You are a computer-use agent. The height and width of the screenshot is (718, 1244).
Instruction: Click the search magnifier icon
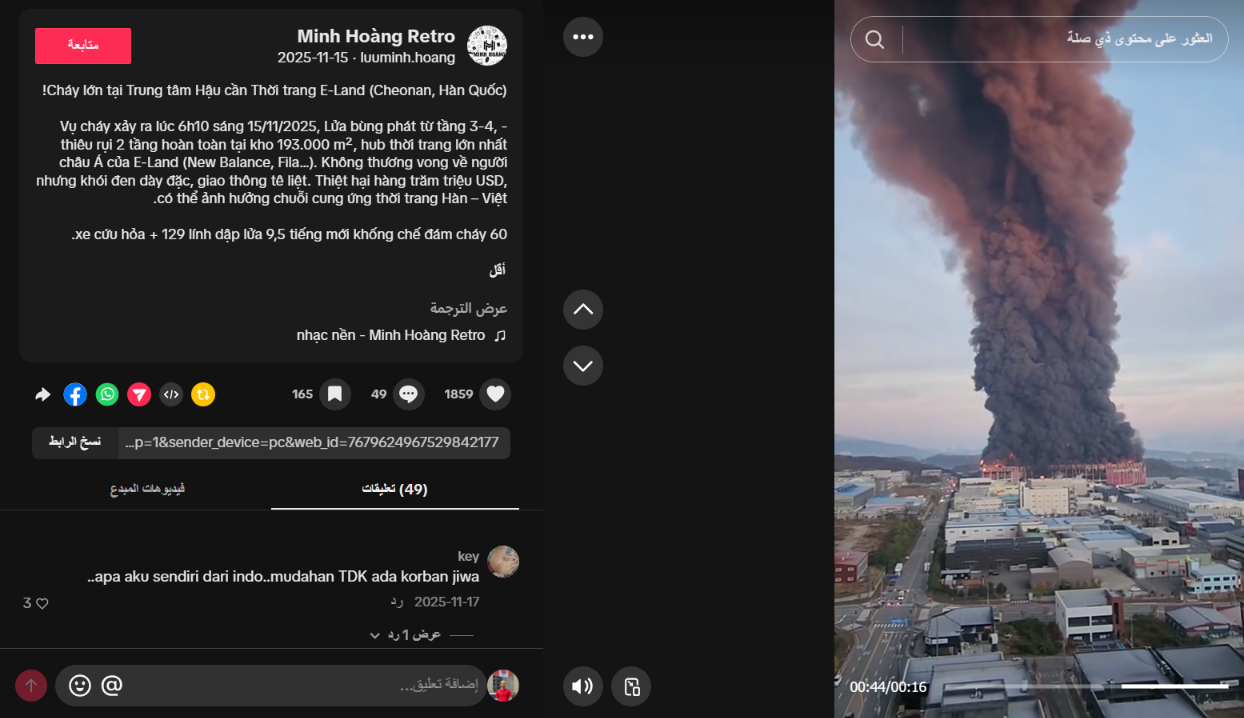pos(875,39)
